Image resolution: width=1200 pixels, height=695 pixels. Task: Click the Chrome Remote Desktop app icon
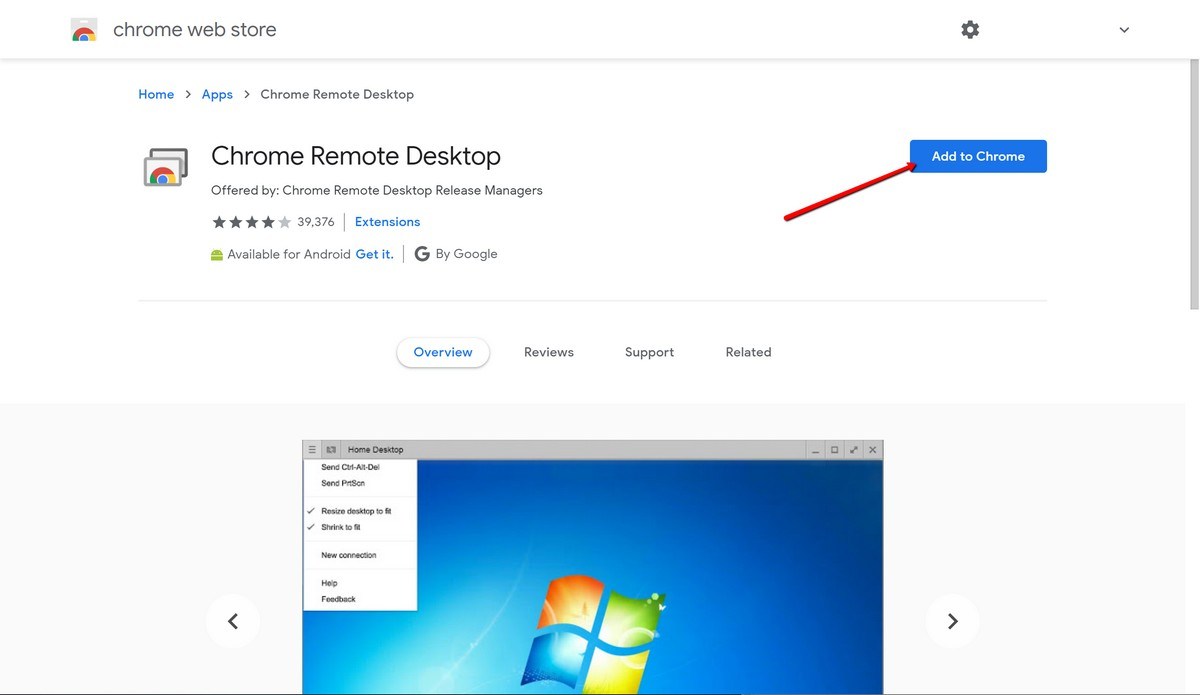(x=165, y=167)
